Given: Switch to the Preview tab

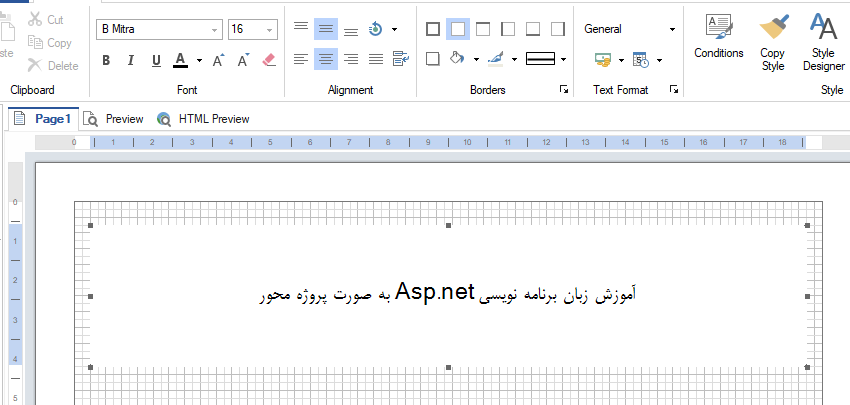Looking at the screenshot, I should pyautogui.click(x=113, y=119).
